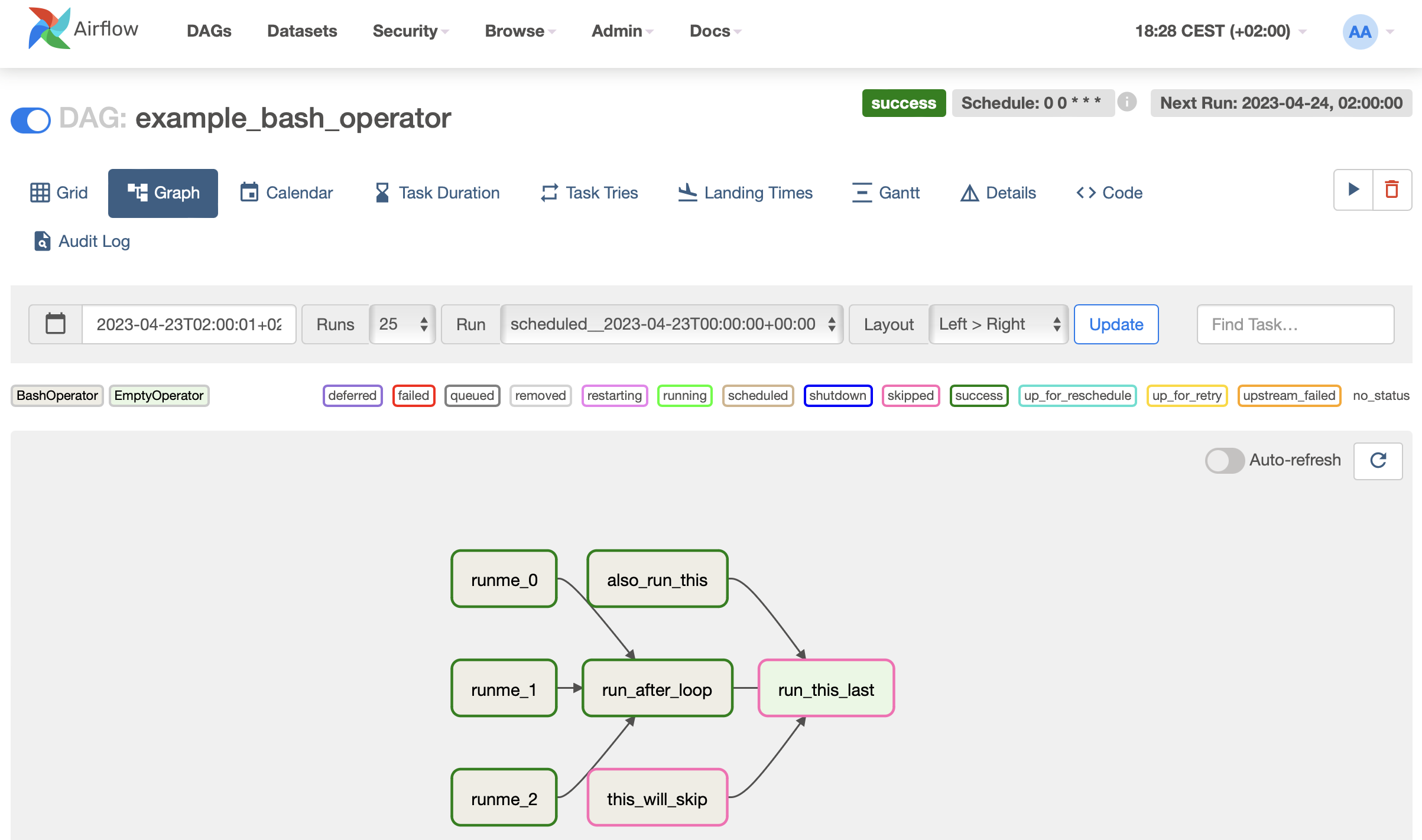Open the calendar date picker icon
Viewport: 1422px width, 840px height.
(x=56, y=324)
